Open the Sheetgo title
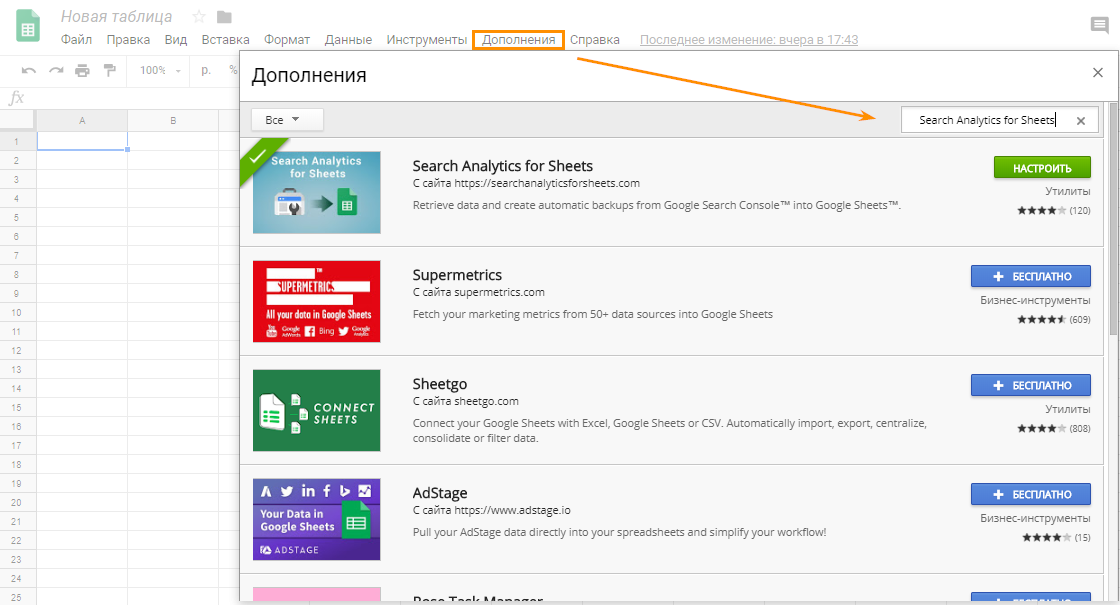The height and width of the screenshot is (605, 1120). point(439,384)
